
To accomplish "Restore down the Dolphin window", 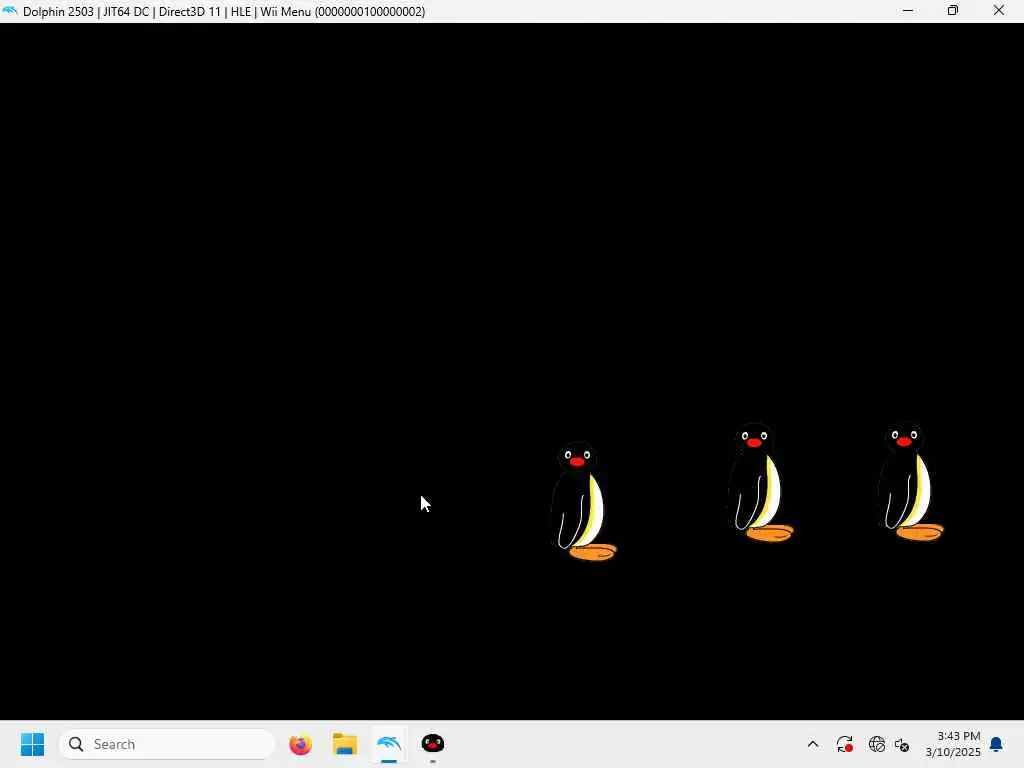I will point(953,11).
